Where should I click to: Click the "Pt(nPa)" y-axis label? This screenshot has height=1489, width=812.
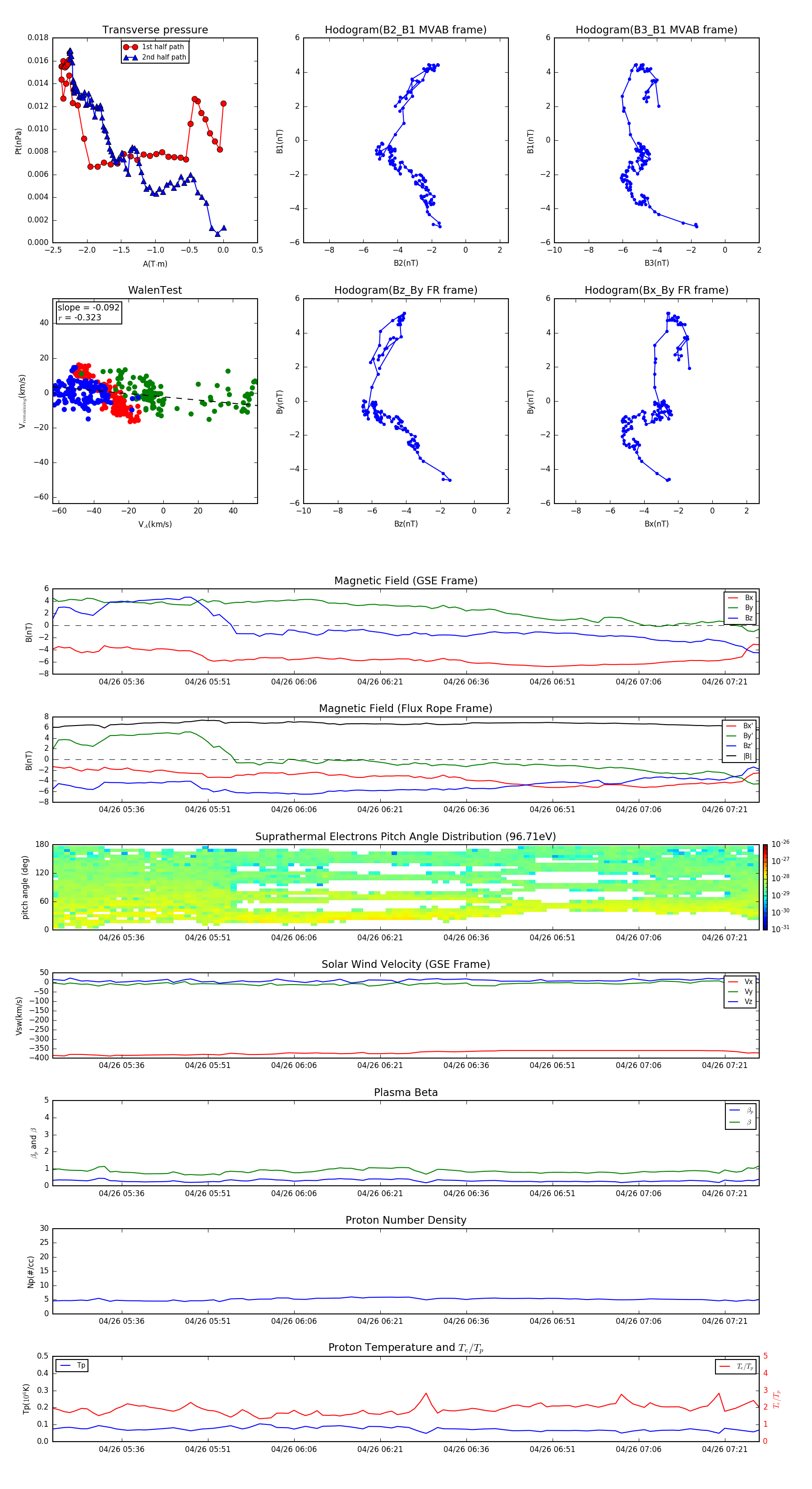point(18,140)
